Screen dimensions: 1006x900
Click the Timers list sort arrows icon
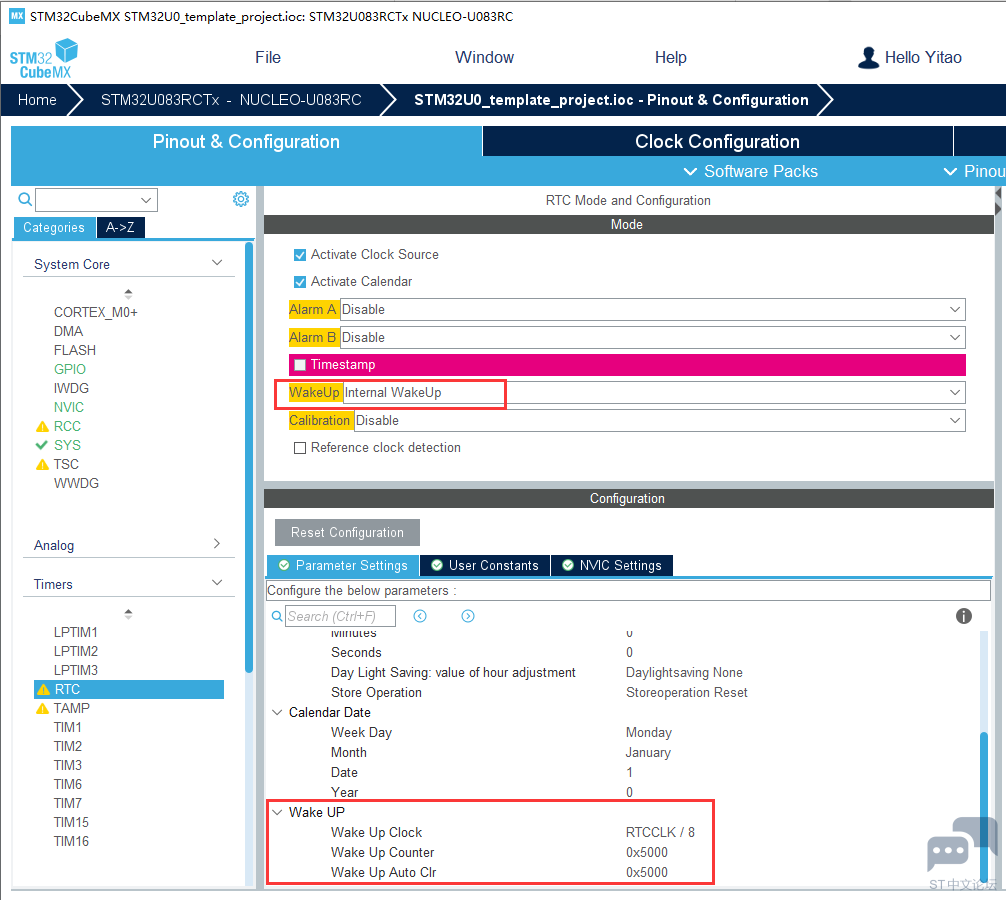[x=128, y=614]
